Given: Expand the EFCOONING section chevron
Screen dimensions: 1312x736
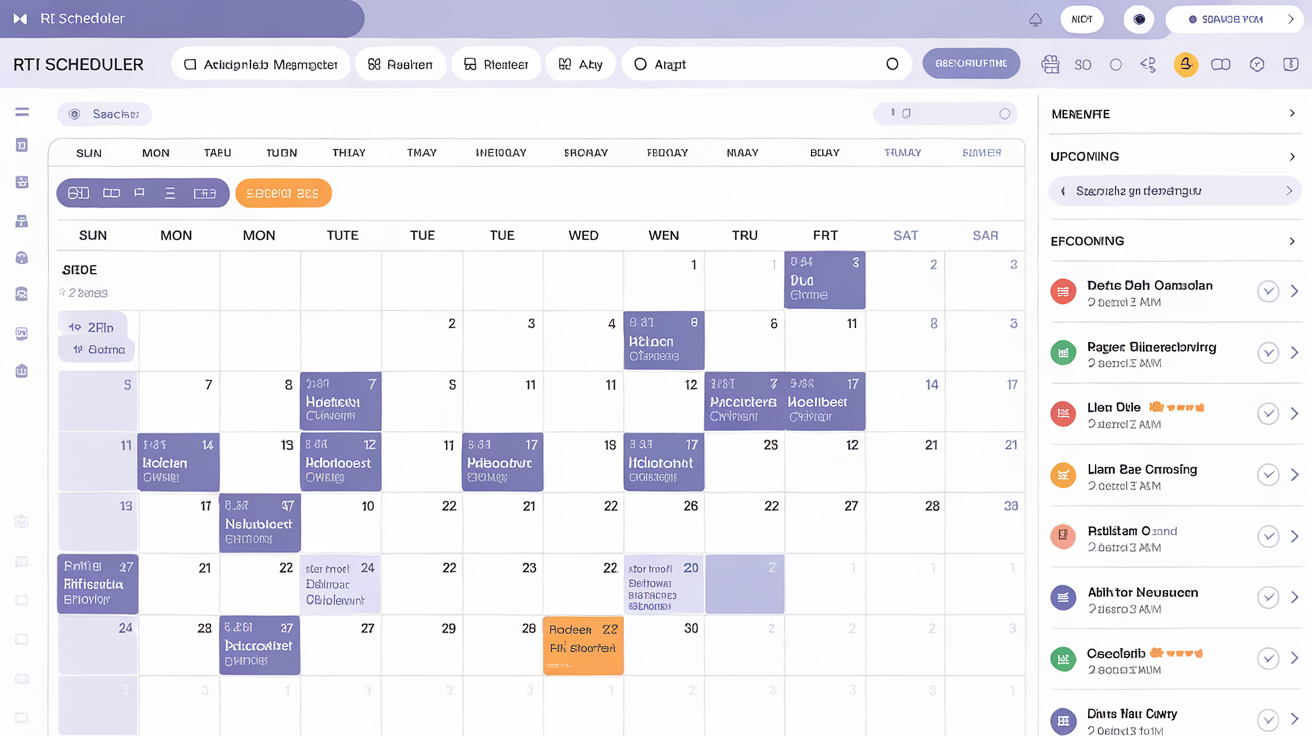Looking at the screenshot, I should 1292,241.
